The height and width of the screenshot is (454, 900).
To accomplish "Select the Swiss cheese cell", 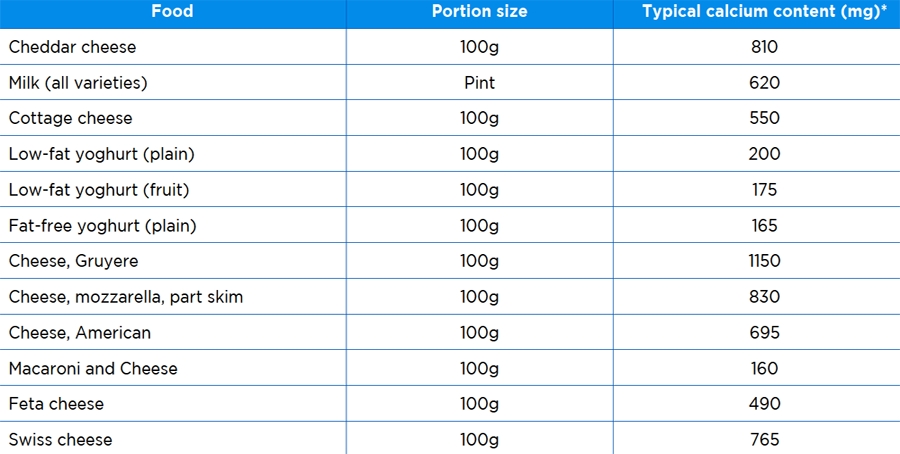I will (x=60, y=440).
